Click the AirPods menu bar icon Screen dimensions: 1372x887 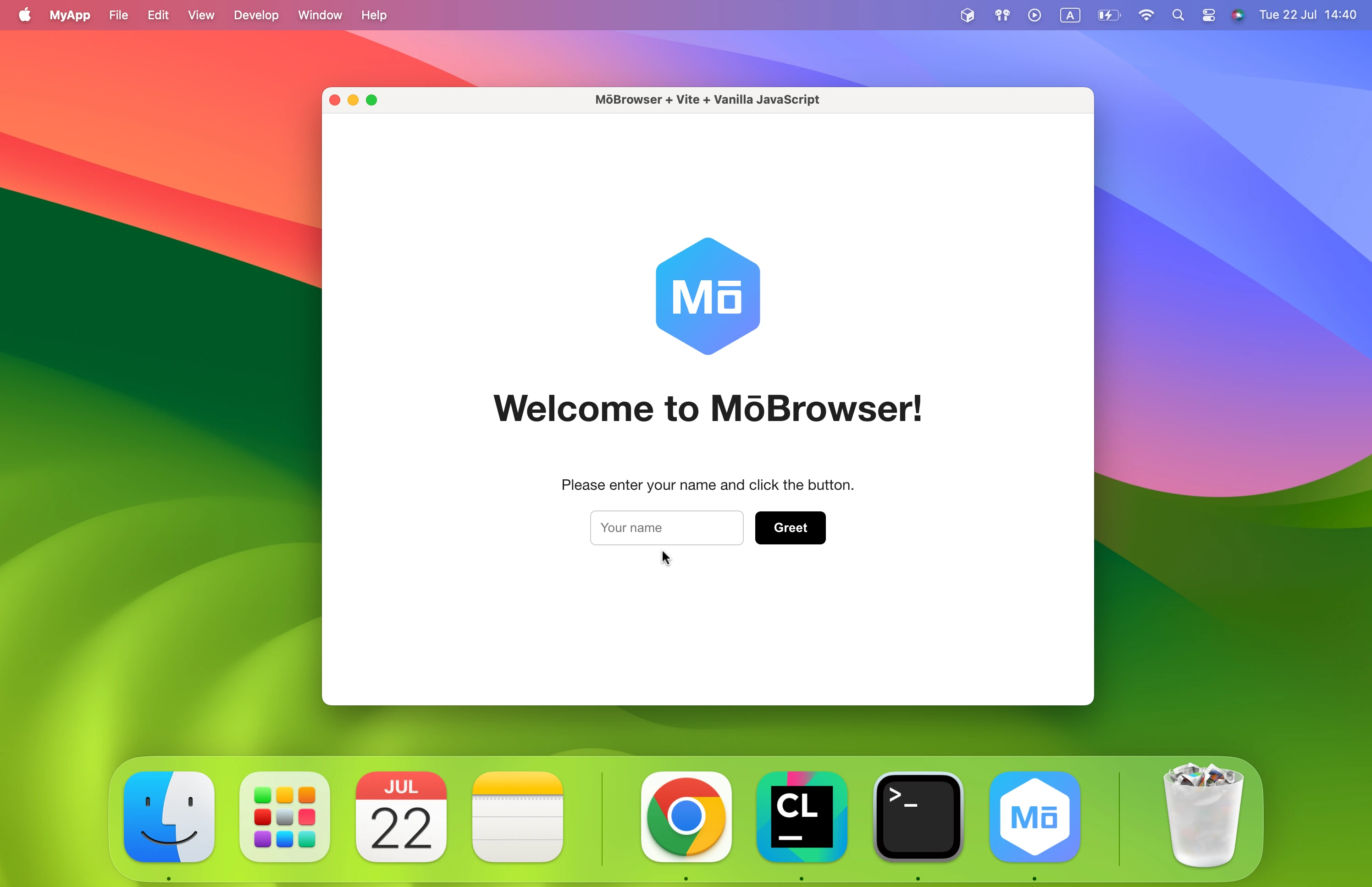pos(1002,14)
